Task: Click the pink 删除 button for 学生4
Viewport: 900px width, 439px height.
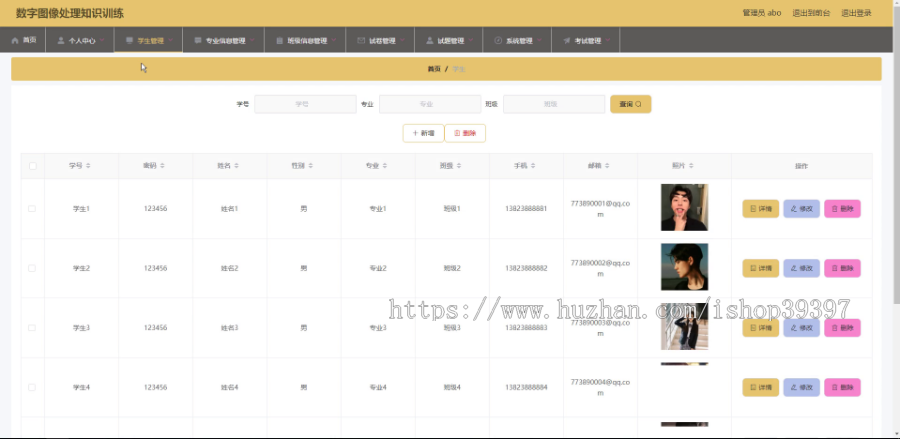Action: (842, 387)
